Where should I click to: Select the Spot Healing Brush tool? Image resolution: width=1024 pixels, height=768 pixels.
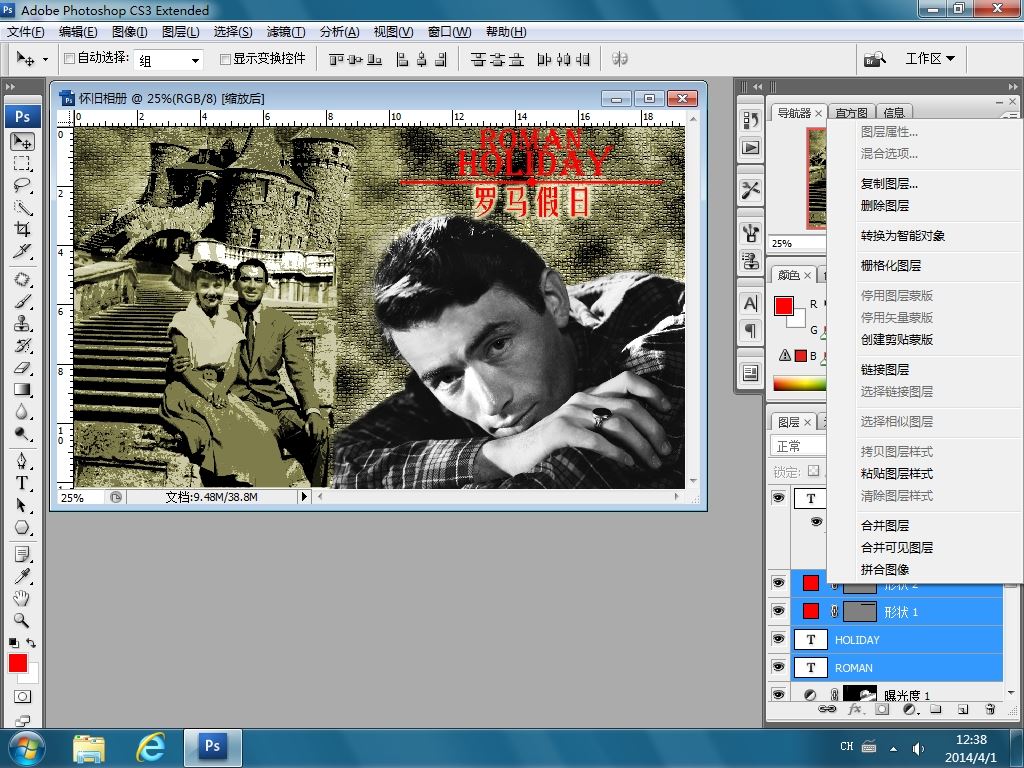coord(22,280)
